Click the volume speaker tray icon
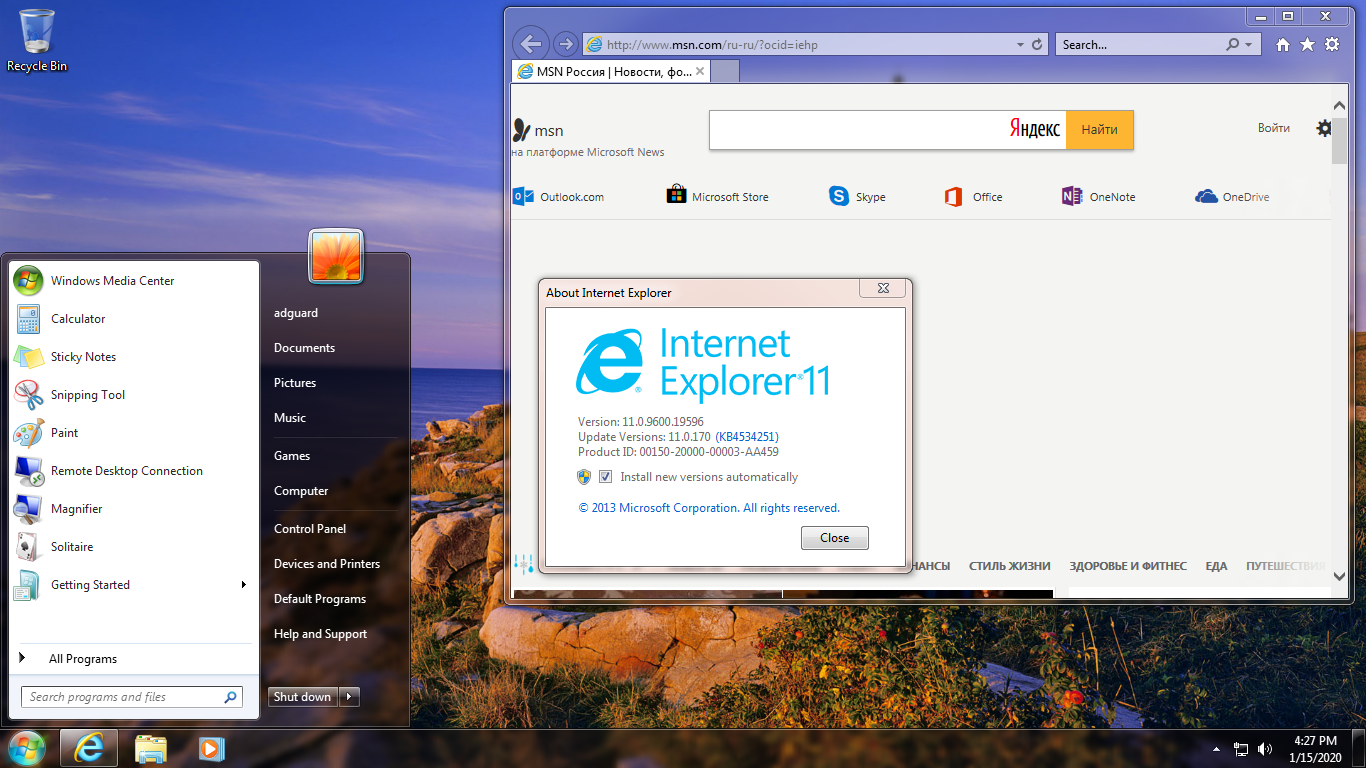 pos(1265,748)
